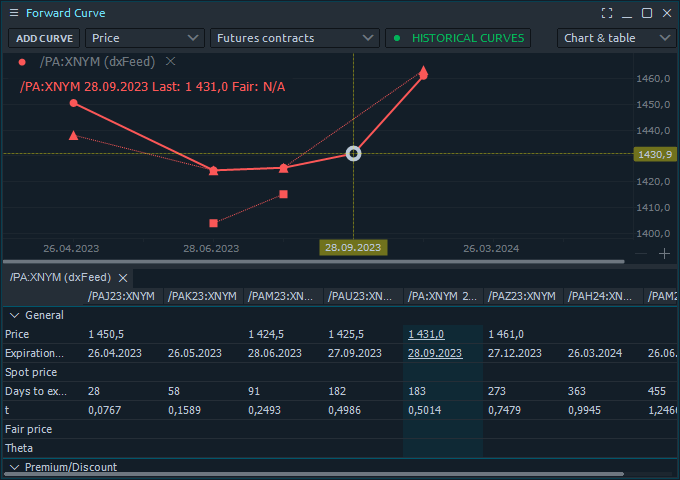Screen dimensions: 680x480
Task: Click the price cell 1 461,0
Action: pos(506,334)
